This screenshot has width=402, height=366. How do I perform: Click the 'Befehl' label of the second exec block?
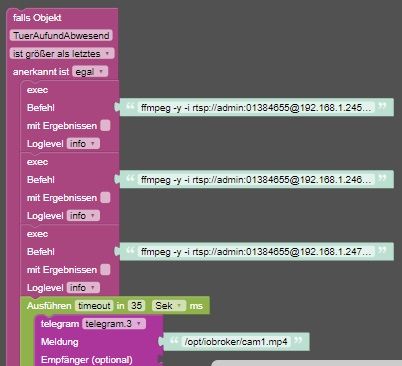click(41, 180)
